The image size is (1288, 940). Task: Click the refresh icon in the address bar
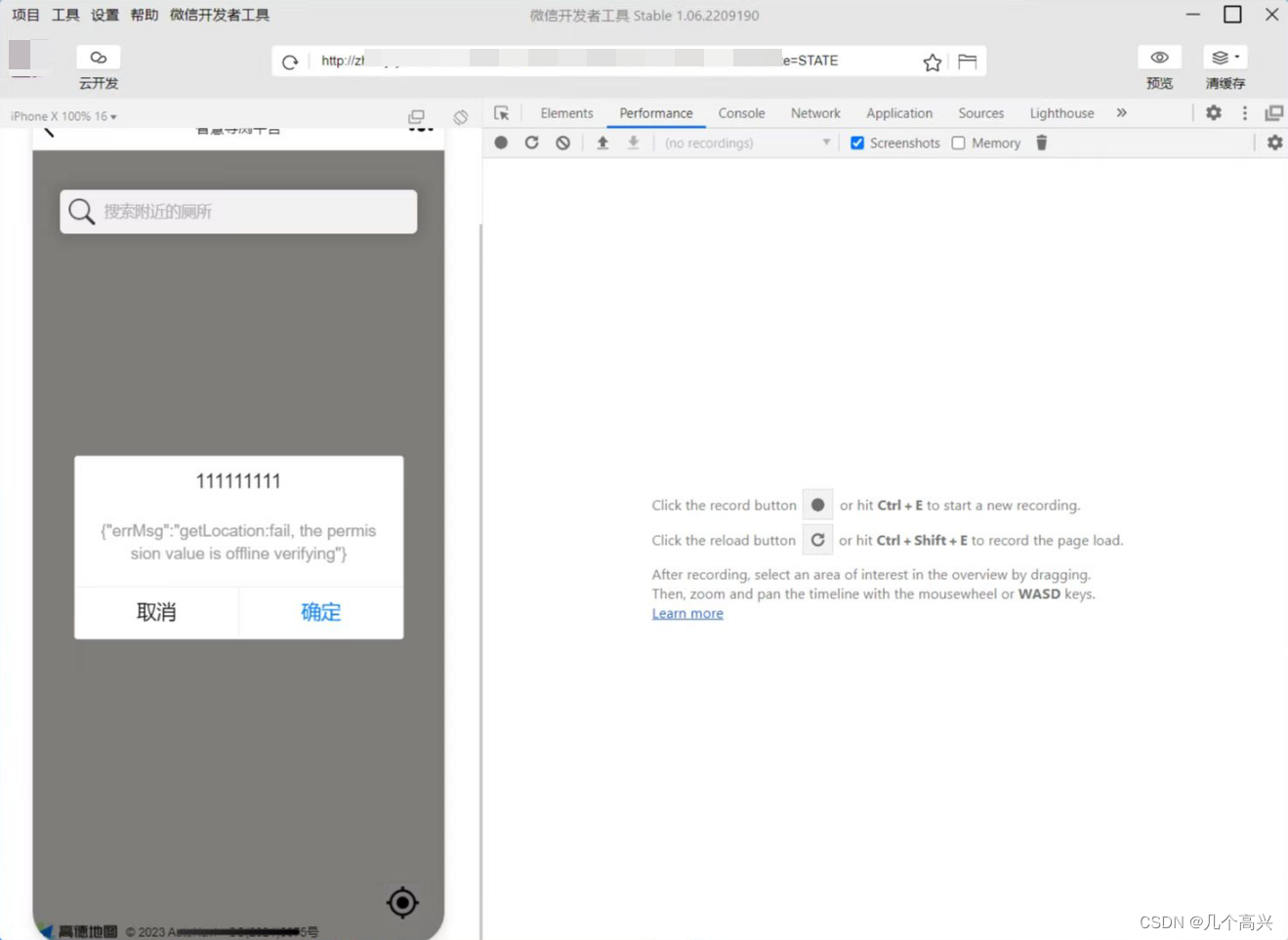[290, 61]
